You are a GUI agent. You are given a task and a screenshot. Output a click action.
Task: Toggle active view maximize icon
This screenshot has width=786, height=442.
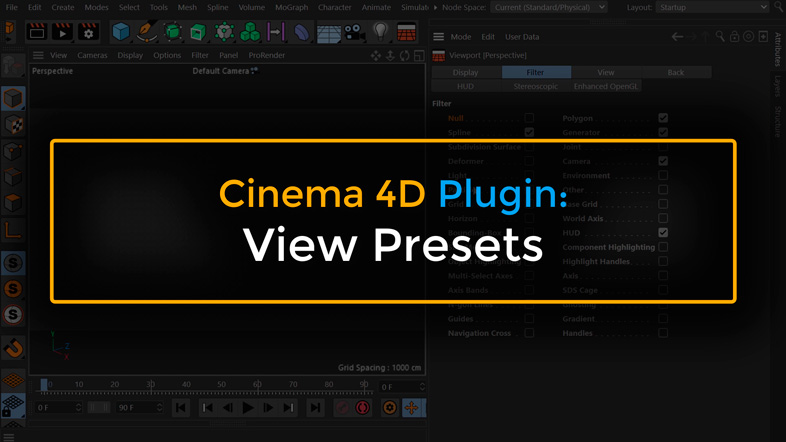click(419, 56)
